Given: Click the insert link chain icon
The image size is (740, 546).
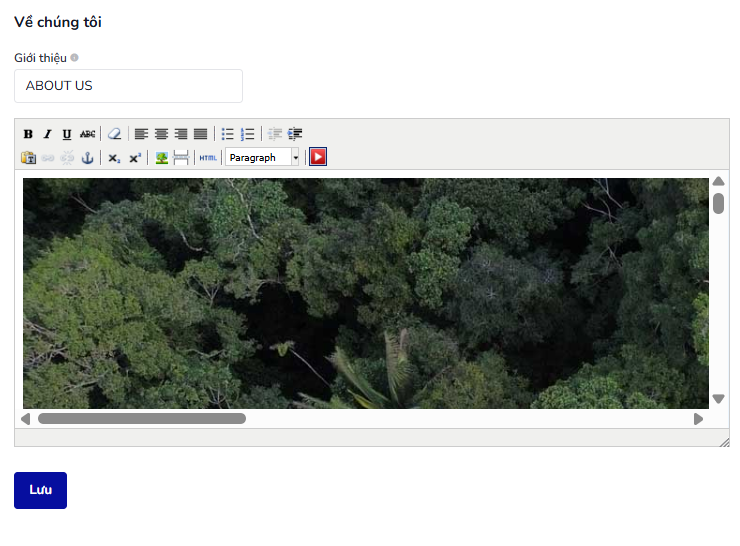Looking at the screenshot, I should coord(48,158).
